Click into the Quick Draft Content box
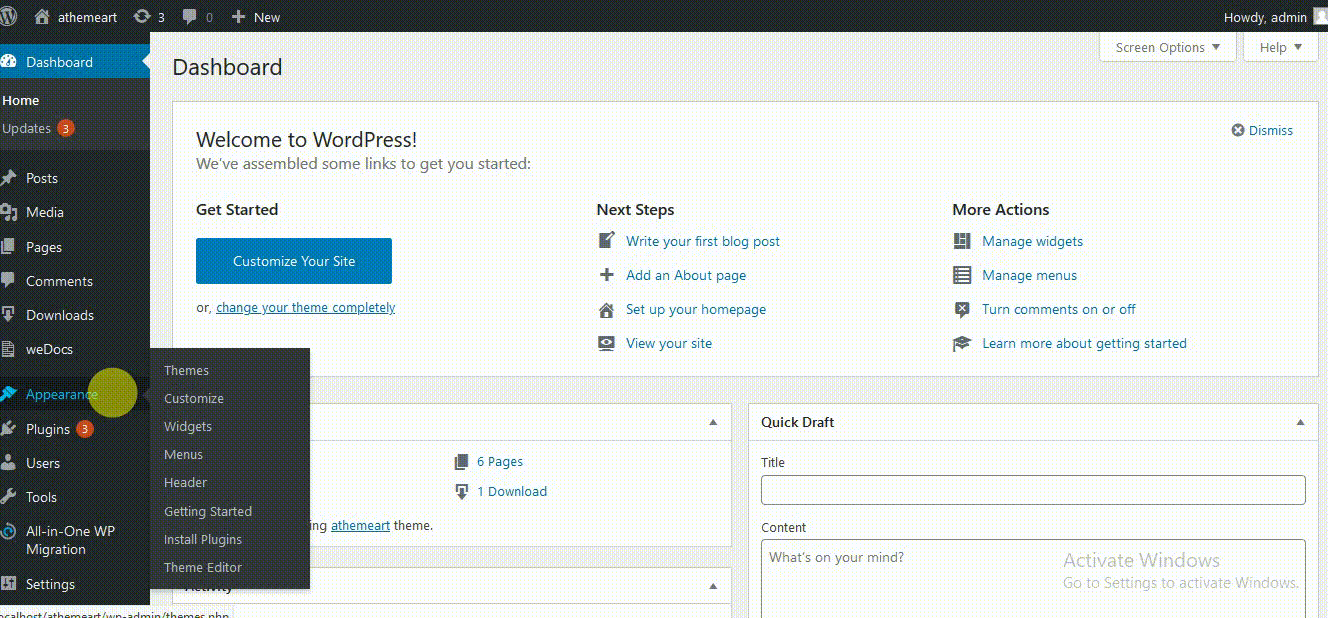This screenshot has height=618, width=1328. (x=1033, y=579)
